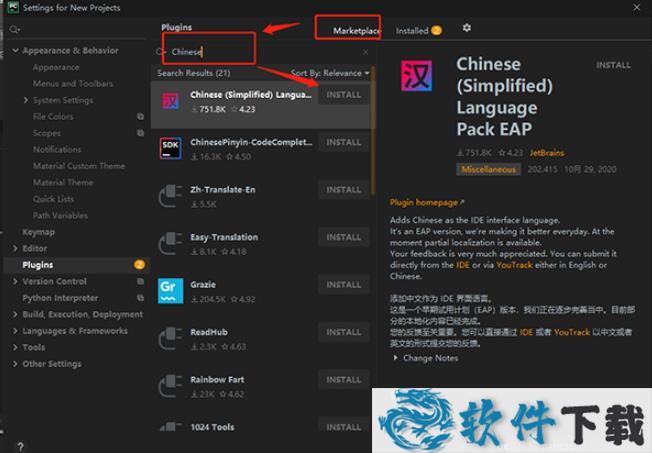Clear the plugin search field text
This screenshot has height=453, width=652.
point(365,51)
